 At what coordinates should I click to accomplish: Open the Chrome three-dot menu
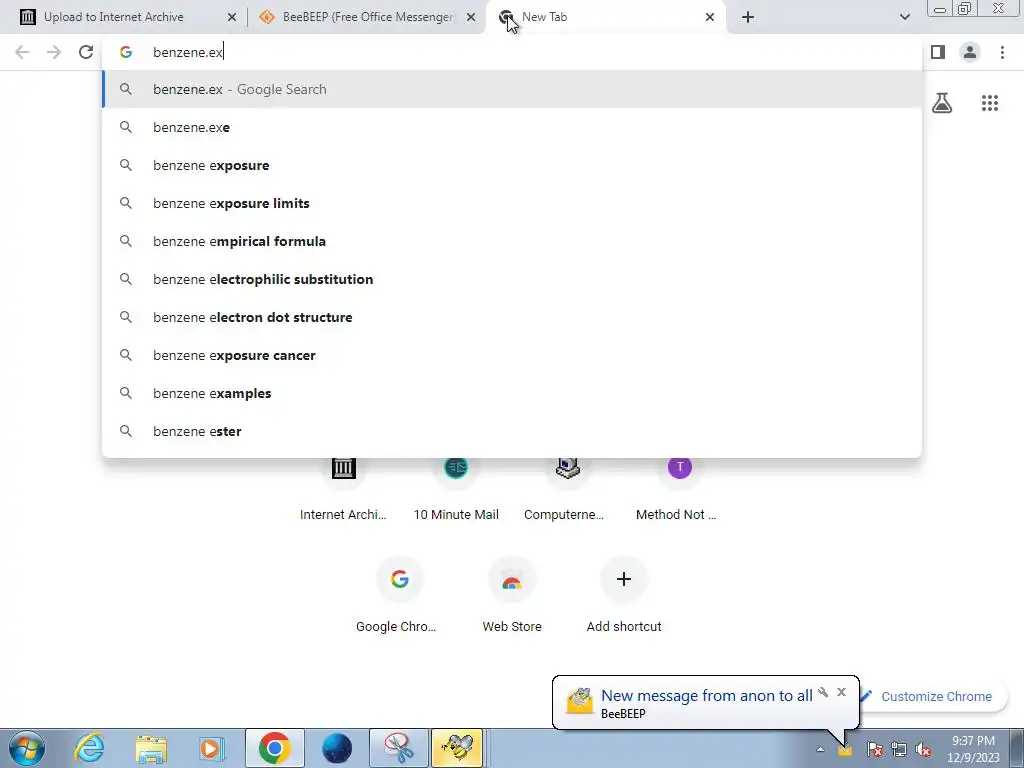(1002, 52)
